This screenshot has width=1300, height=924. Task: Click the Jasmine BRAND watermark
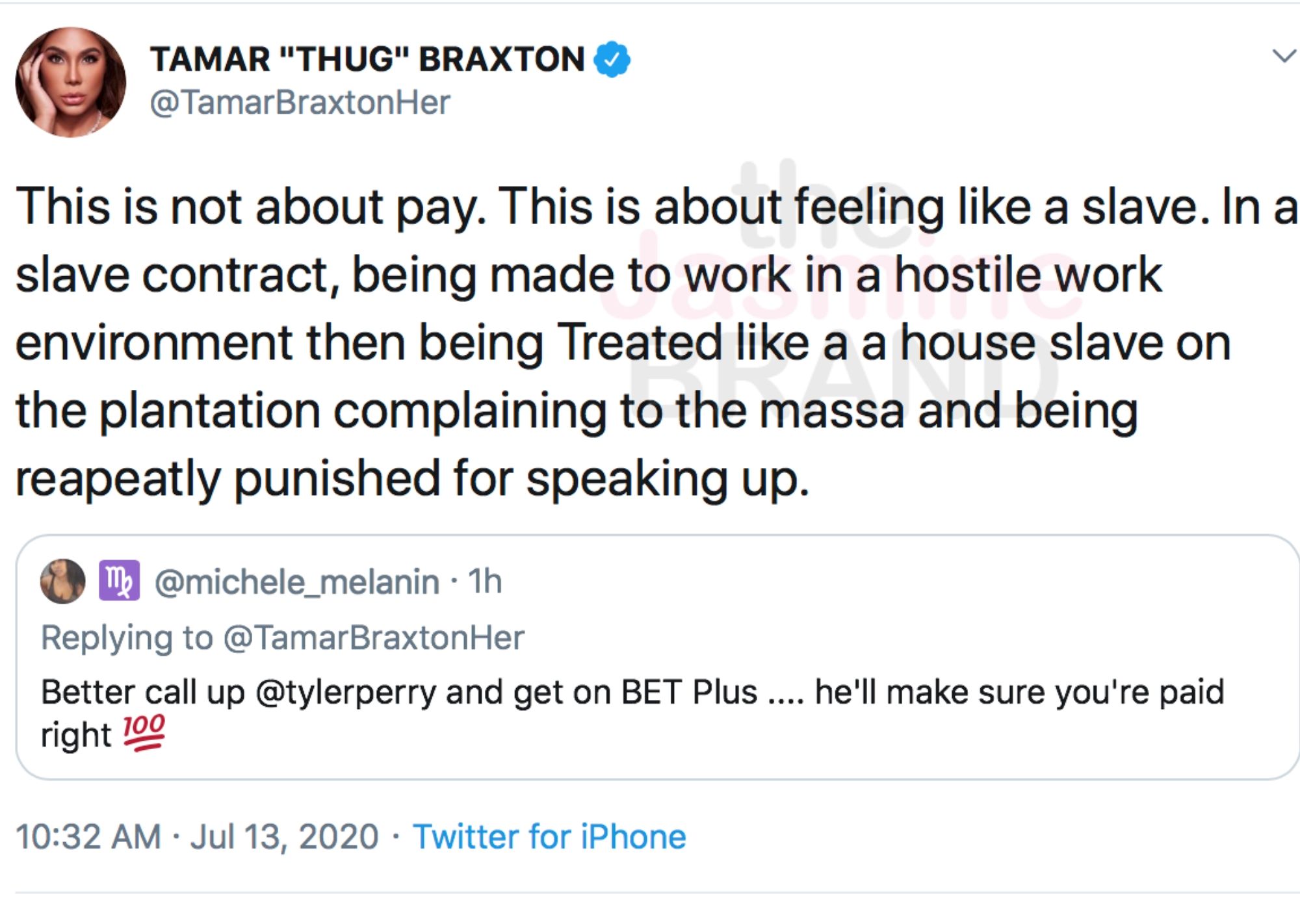pyautogui.click(x=838, y=286)
